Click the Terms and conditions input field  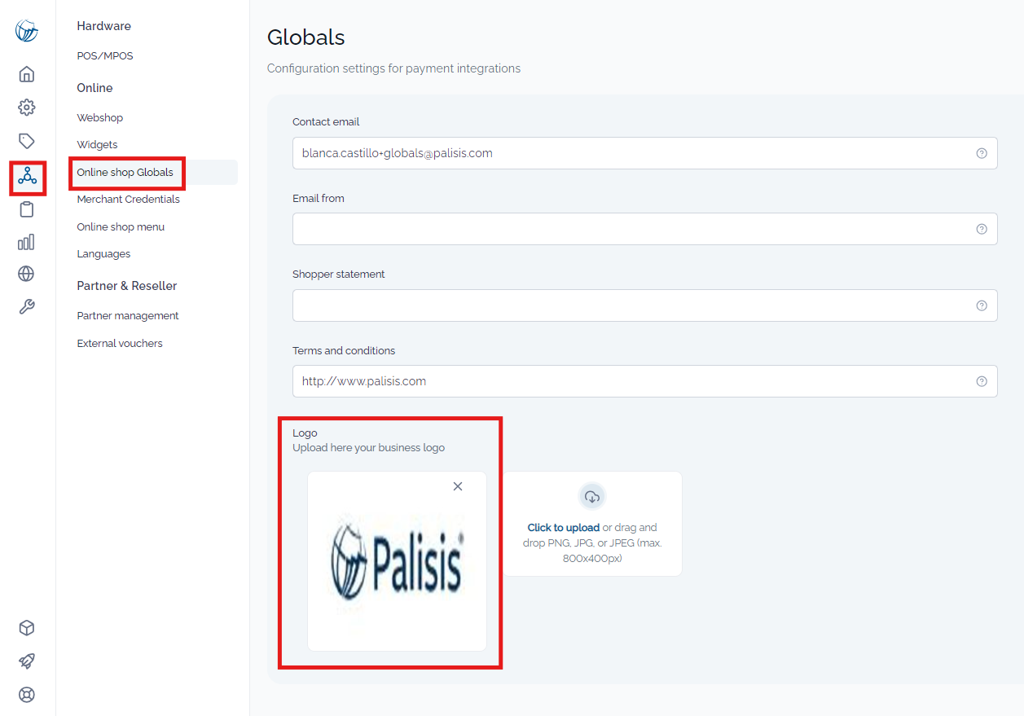(x=645, y=382)
